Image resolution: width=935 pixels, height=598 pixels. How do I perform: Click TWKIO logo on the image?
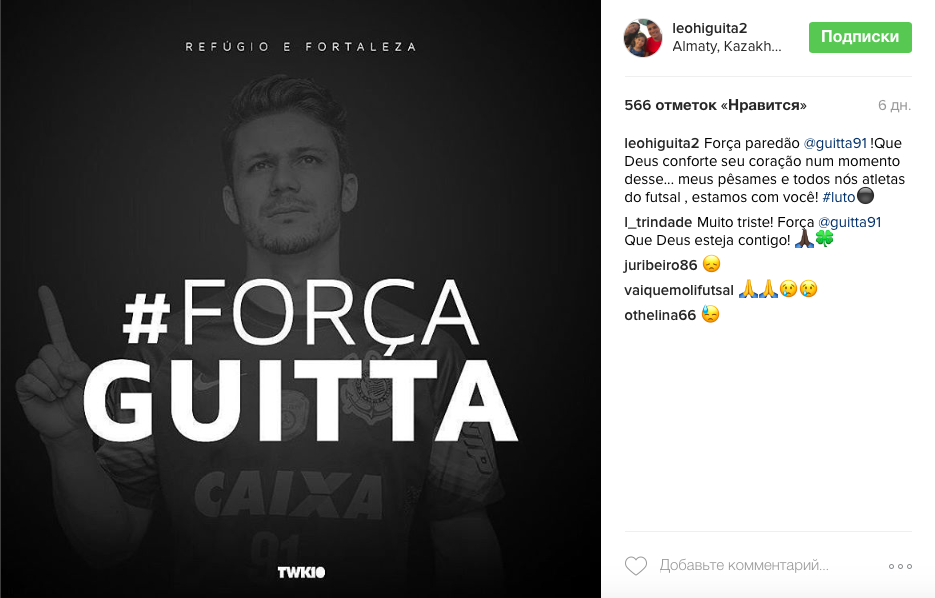click(x=301, y=572)
